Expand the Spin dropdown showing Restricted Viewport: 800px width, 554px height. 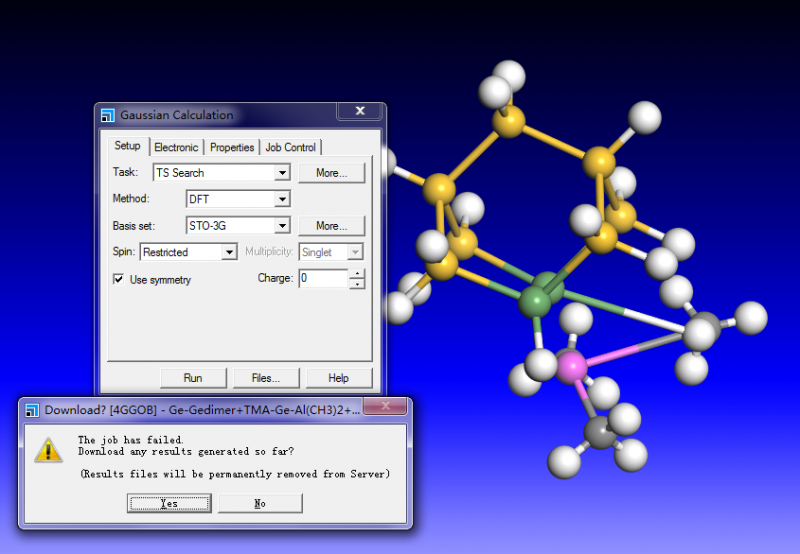click(230, 252)
